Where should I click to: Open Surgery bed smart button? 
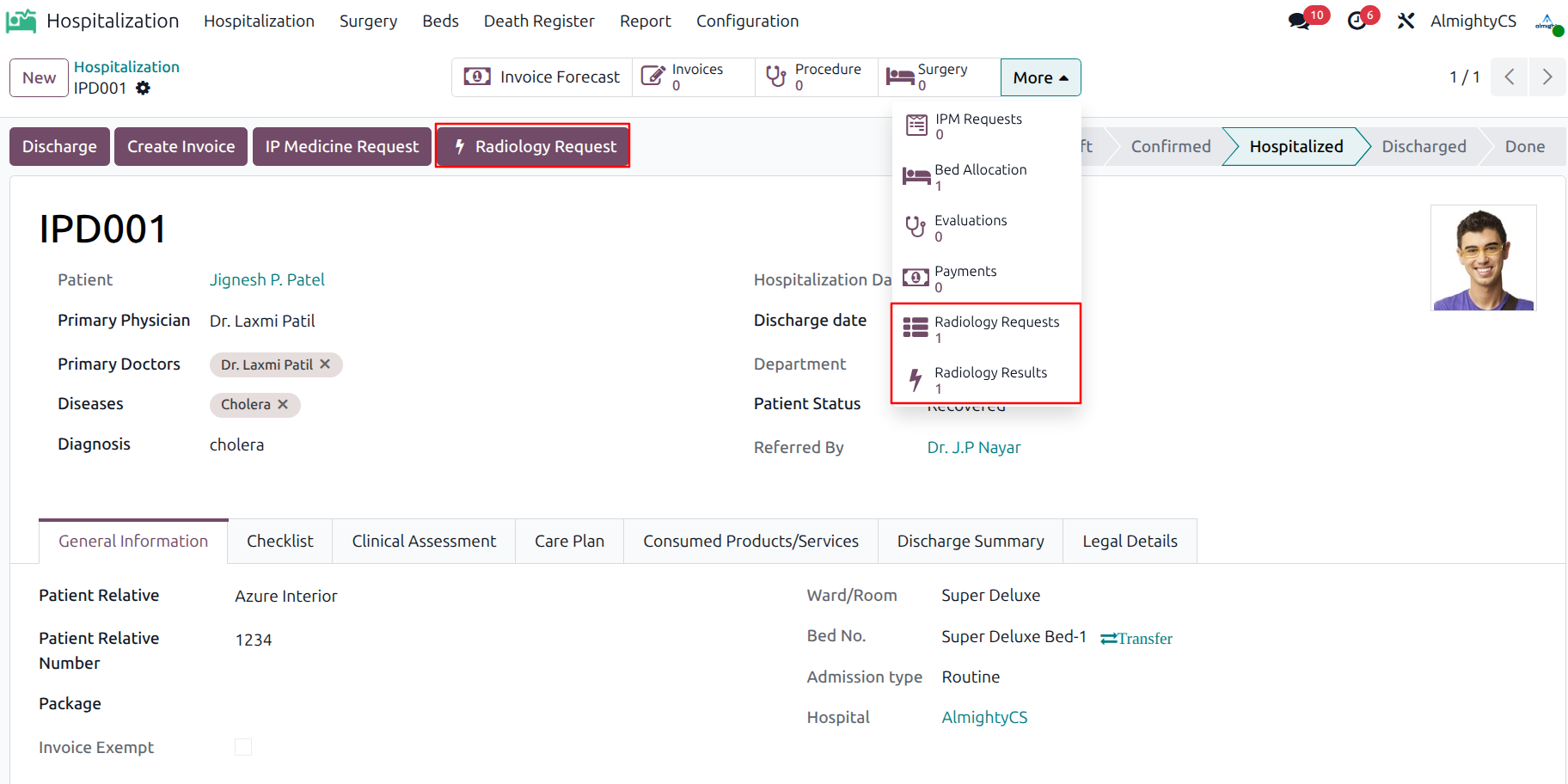[940, 77]
